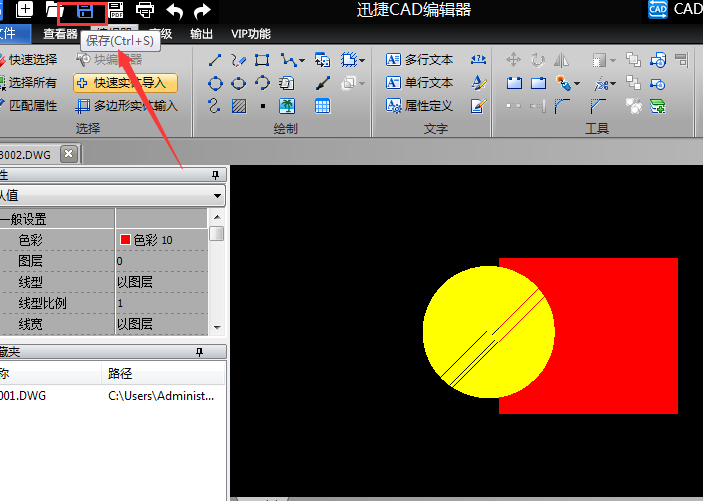
Task: Insert Multiline Text (多行文本)
Action: click(419, 59)
